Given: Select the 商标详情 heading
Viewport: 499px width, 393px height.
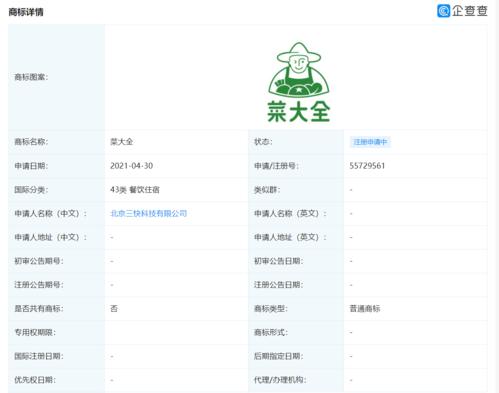Looking at the screenshot, I should click(26, 12).
